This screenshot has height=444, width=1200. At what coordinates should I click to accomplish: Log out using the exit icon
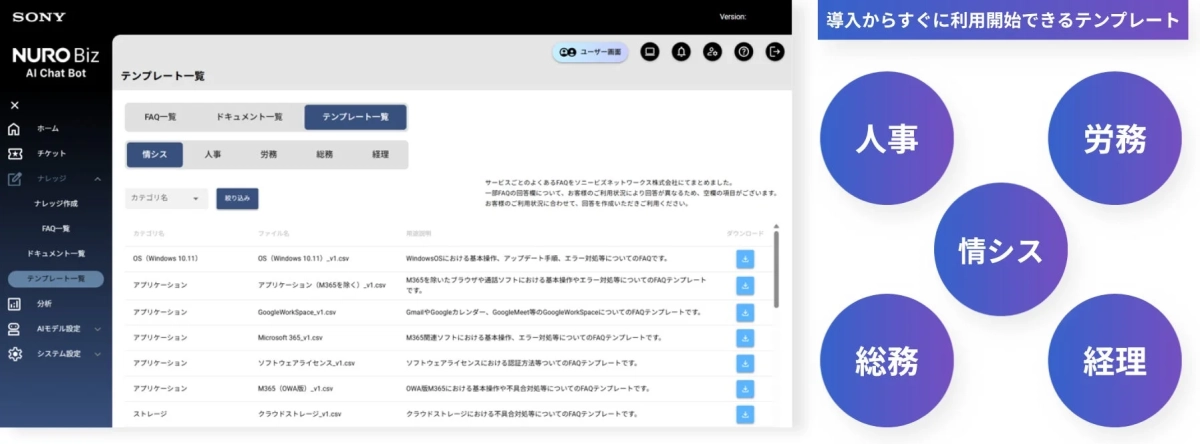tap(774, 52)
